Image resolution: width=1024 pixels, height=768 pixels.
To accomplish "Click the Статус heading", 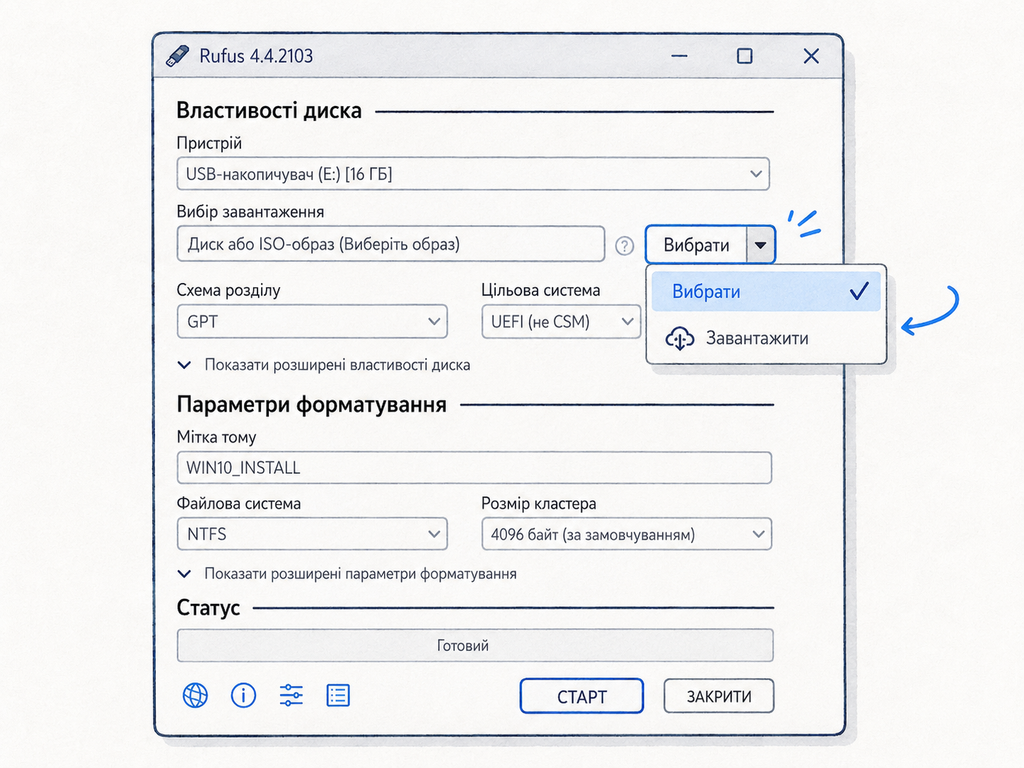I will click(x=208, y=608).
